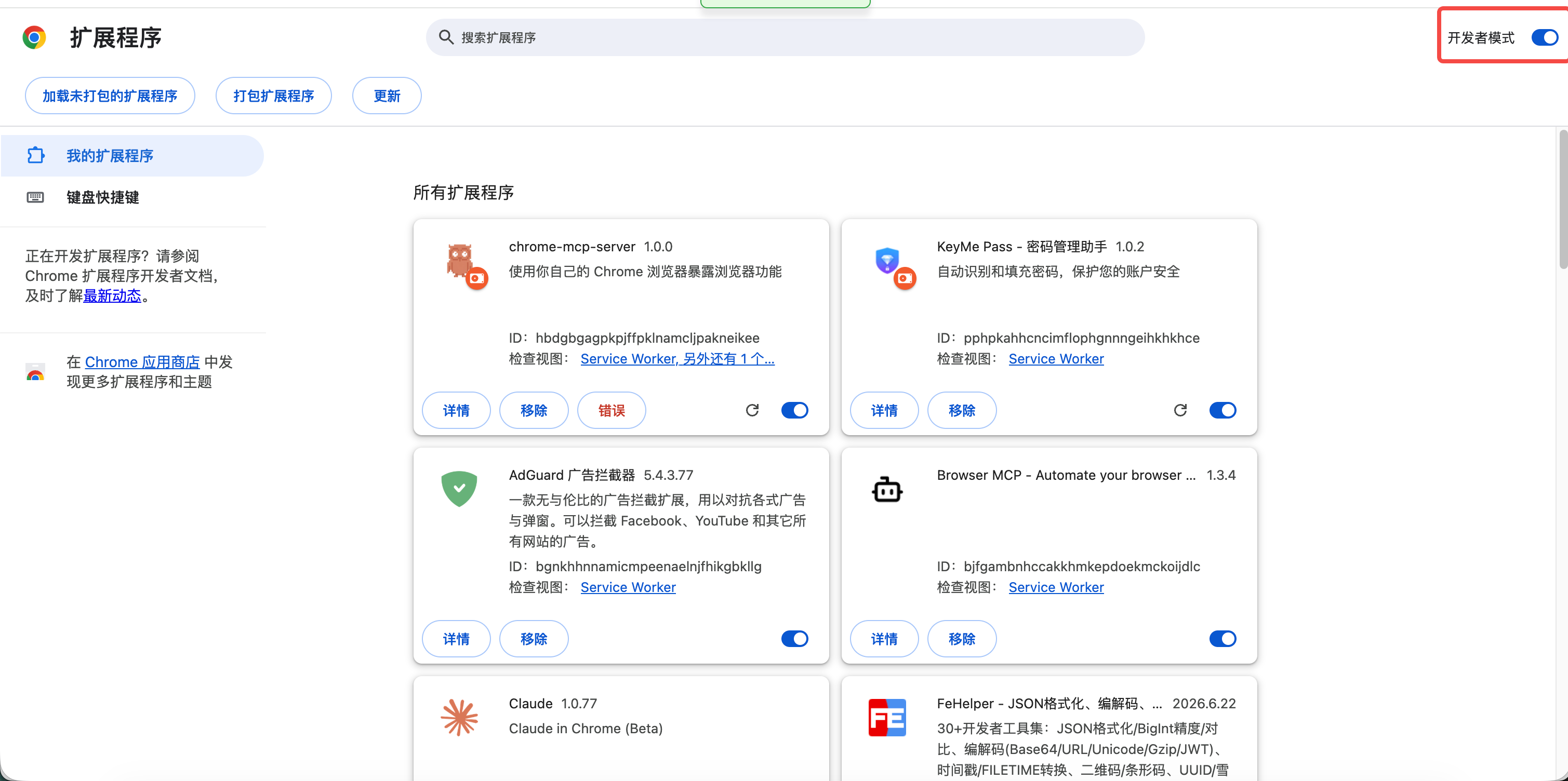Reload the KeyMe Pass extension
The image size is (1568, 781).
tap(1180, 410)
